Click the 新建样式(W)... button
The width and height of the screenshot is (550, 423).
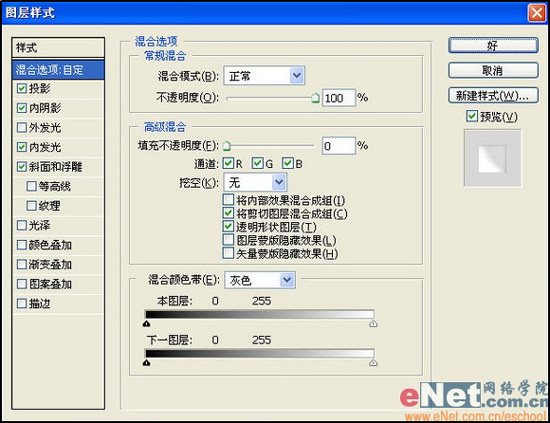point(493,95)
